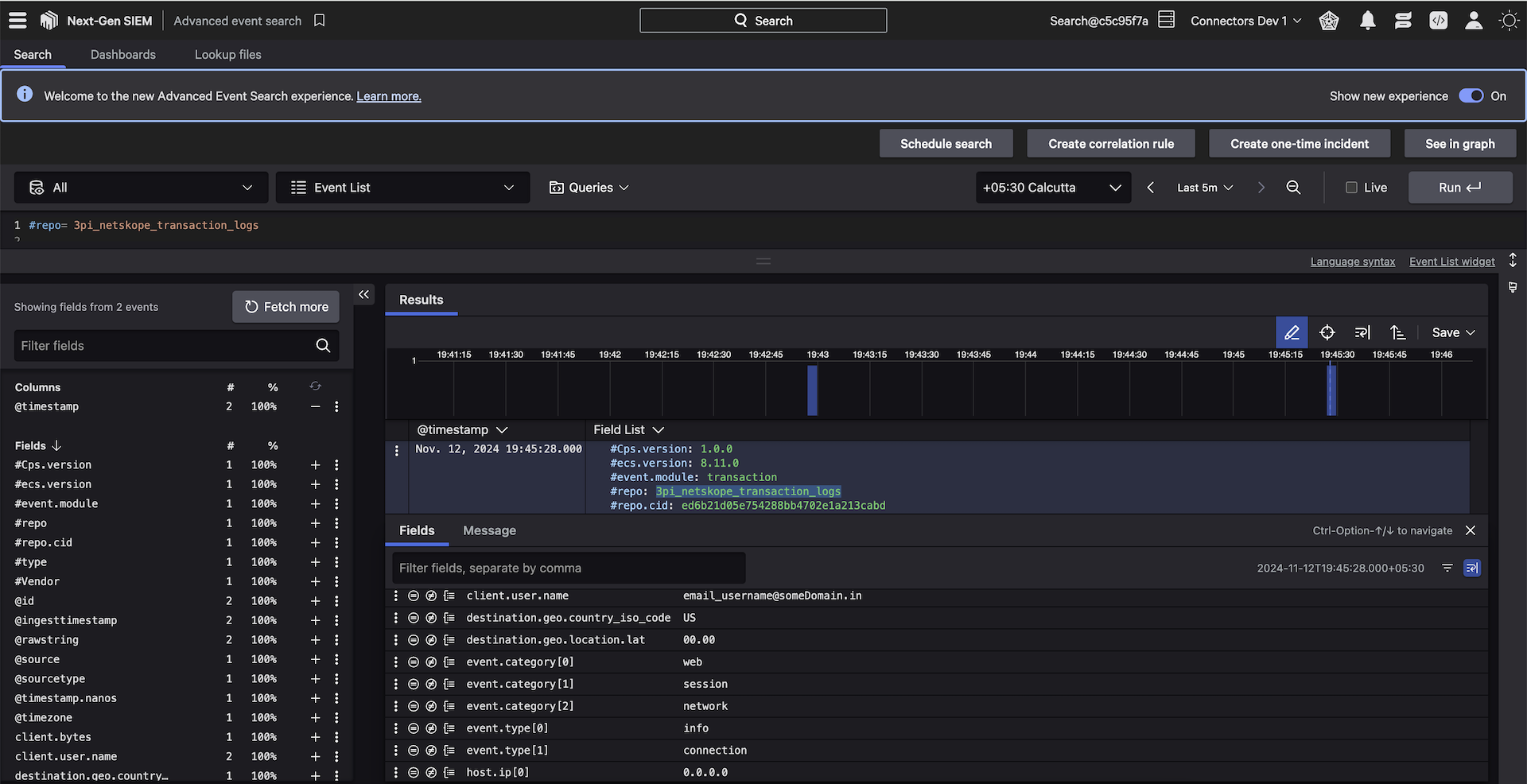
Task: Turn off Show new experience toggle
Action: [1471, 96]
